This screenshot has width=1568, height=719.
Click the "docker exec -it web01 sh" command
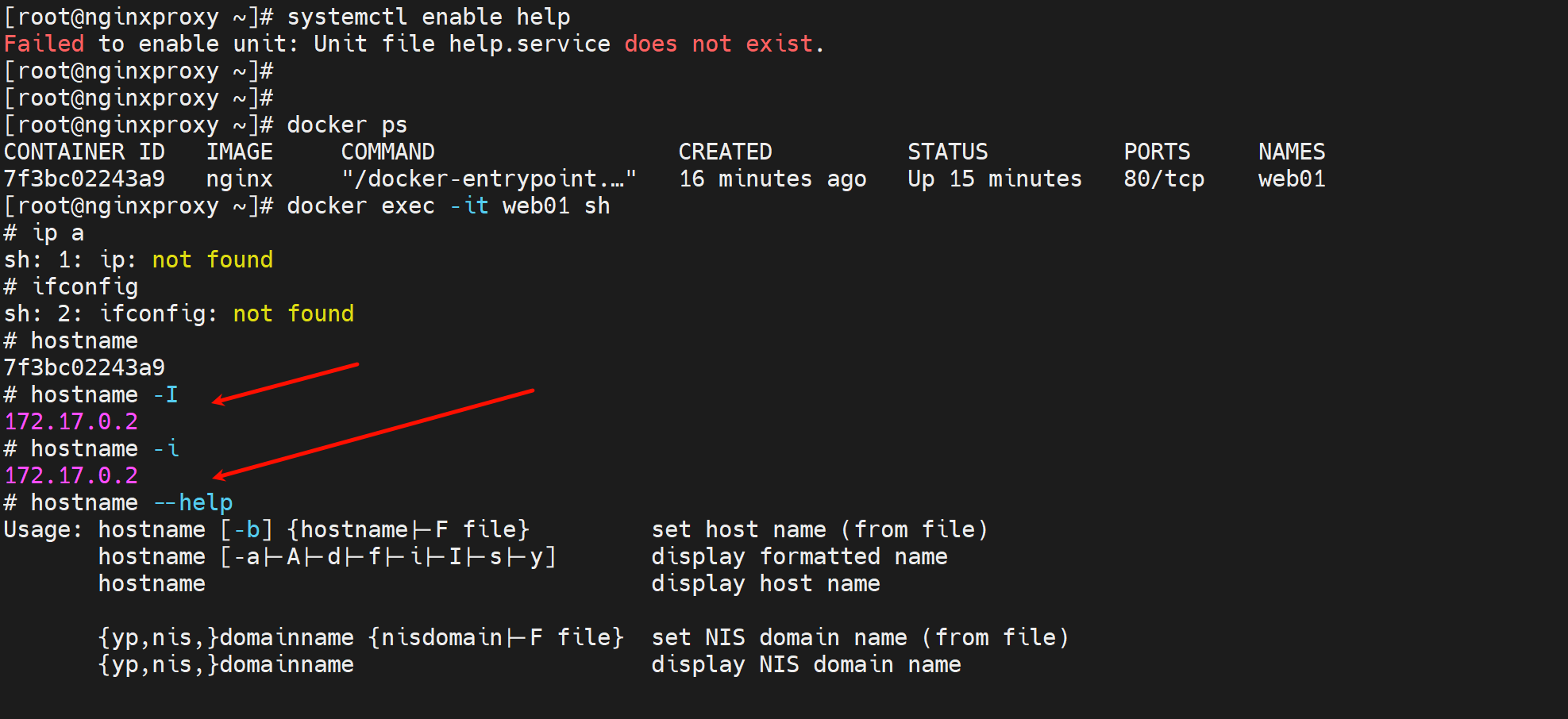tap(448, 206)
